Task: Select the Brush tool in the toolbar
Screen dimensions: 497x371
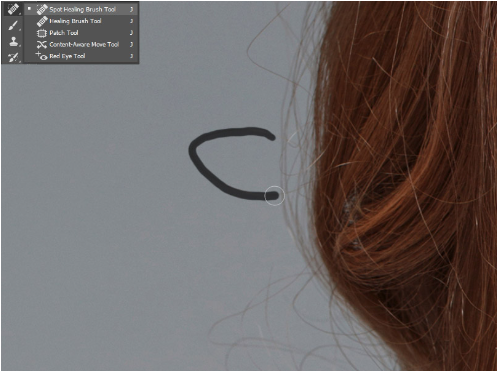Action: coord(13,25)
